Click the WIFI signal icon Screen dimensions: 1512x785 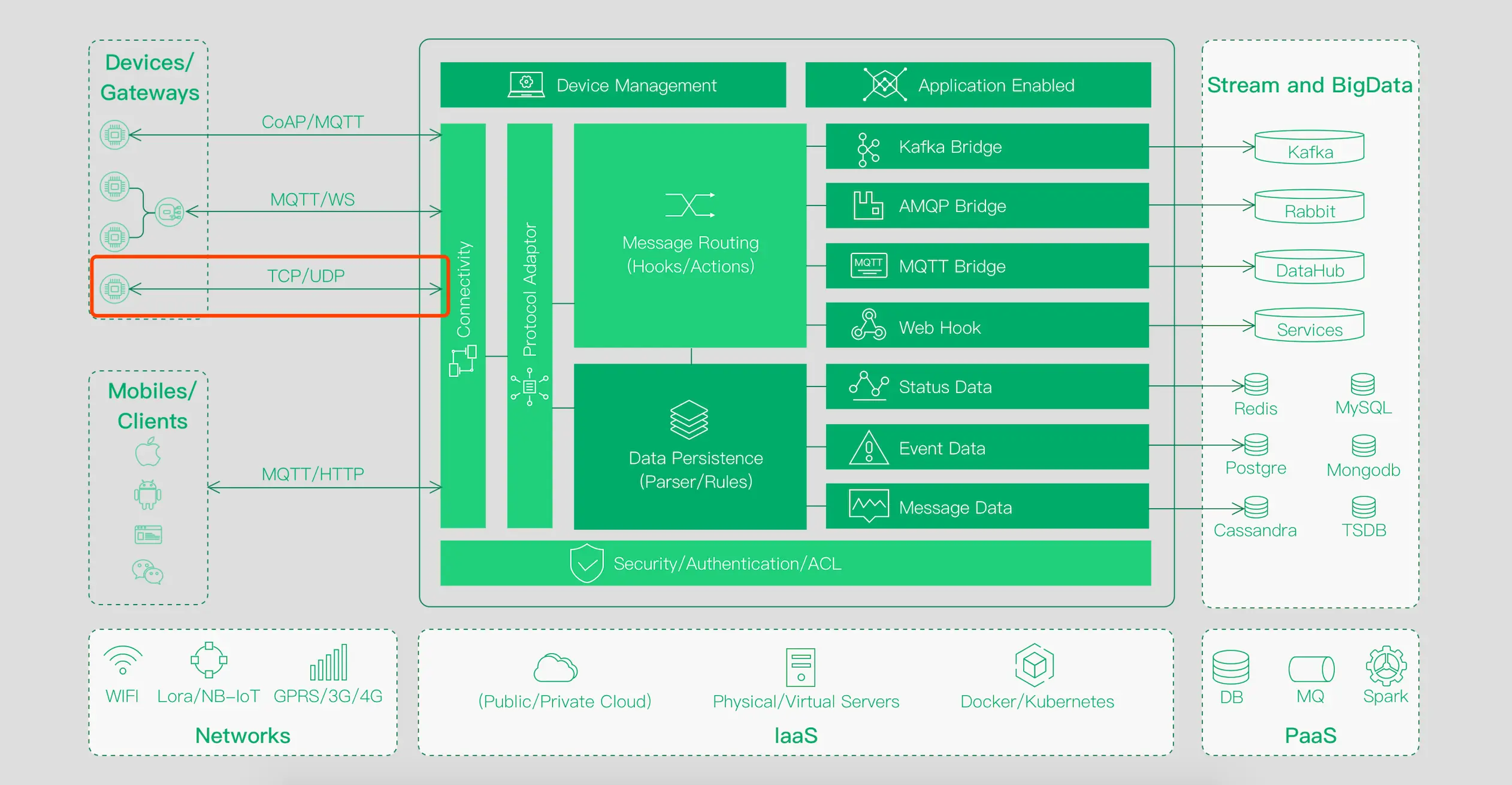123,660
